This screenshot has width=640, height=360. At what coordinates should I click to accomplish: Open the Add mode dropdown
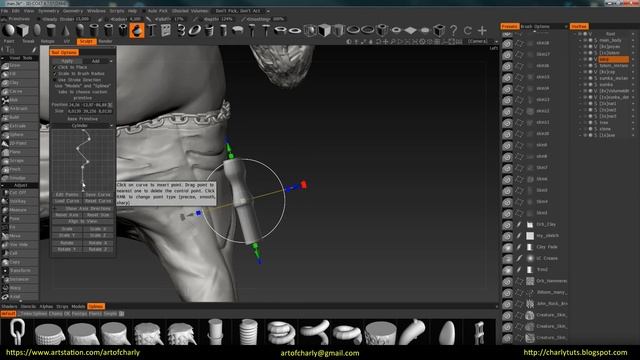point(98,61)
